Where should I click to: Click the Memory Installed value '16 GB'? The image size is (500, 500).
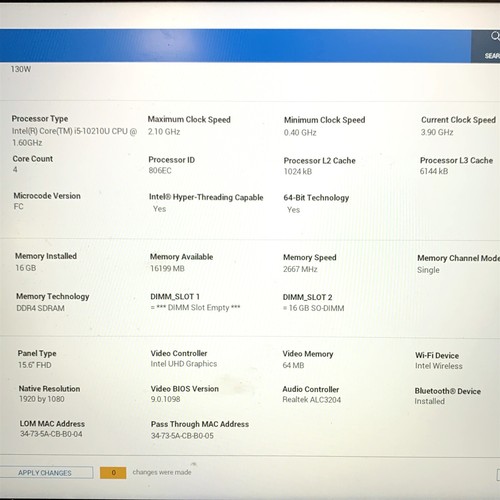coord(26,268)
